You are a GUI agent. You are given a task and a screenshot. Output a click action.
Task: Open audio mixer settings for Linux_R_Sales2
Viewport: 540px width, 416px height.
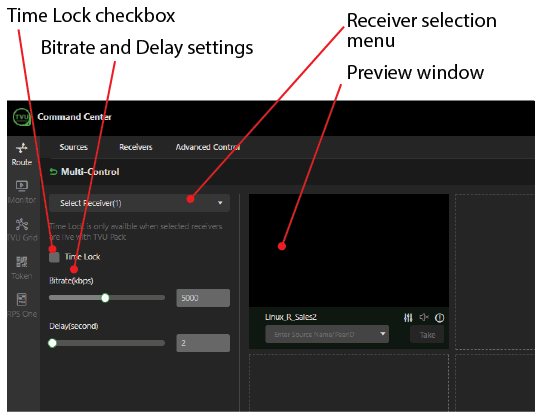(408, 318)
